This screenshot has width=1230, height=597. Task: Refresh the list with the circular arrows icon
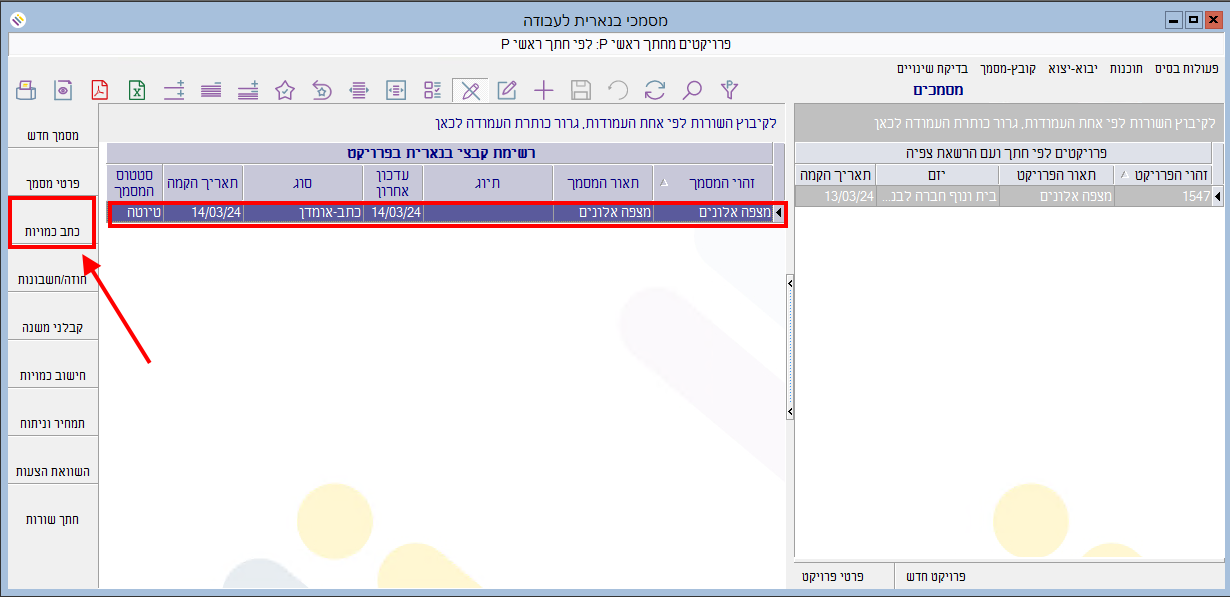(x=655, y=90)
